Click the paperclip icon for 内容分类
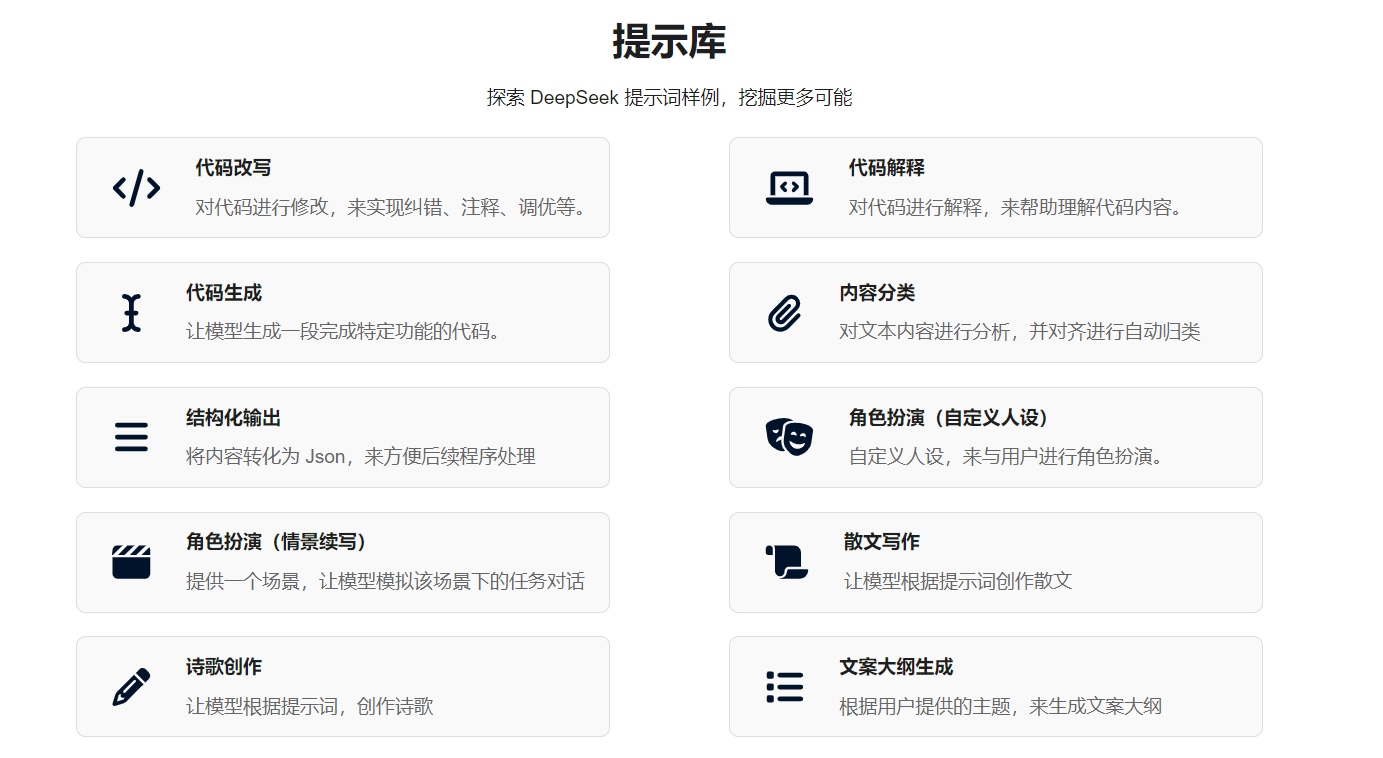Screen dimensions: 1383x758 pyautogui.click(x=784, y=312)
